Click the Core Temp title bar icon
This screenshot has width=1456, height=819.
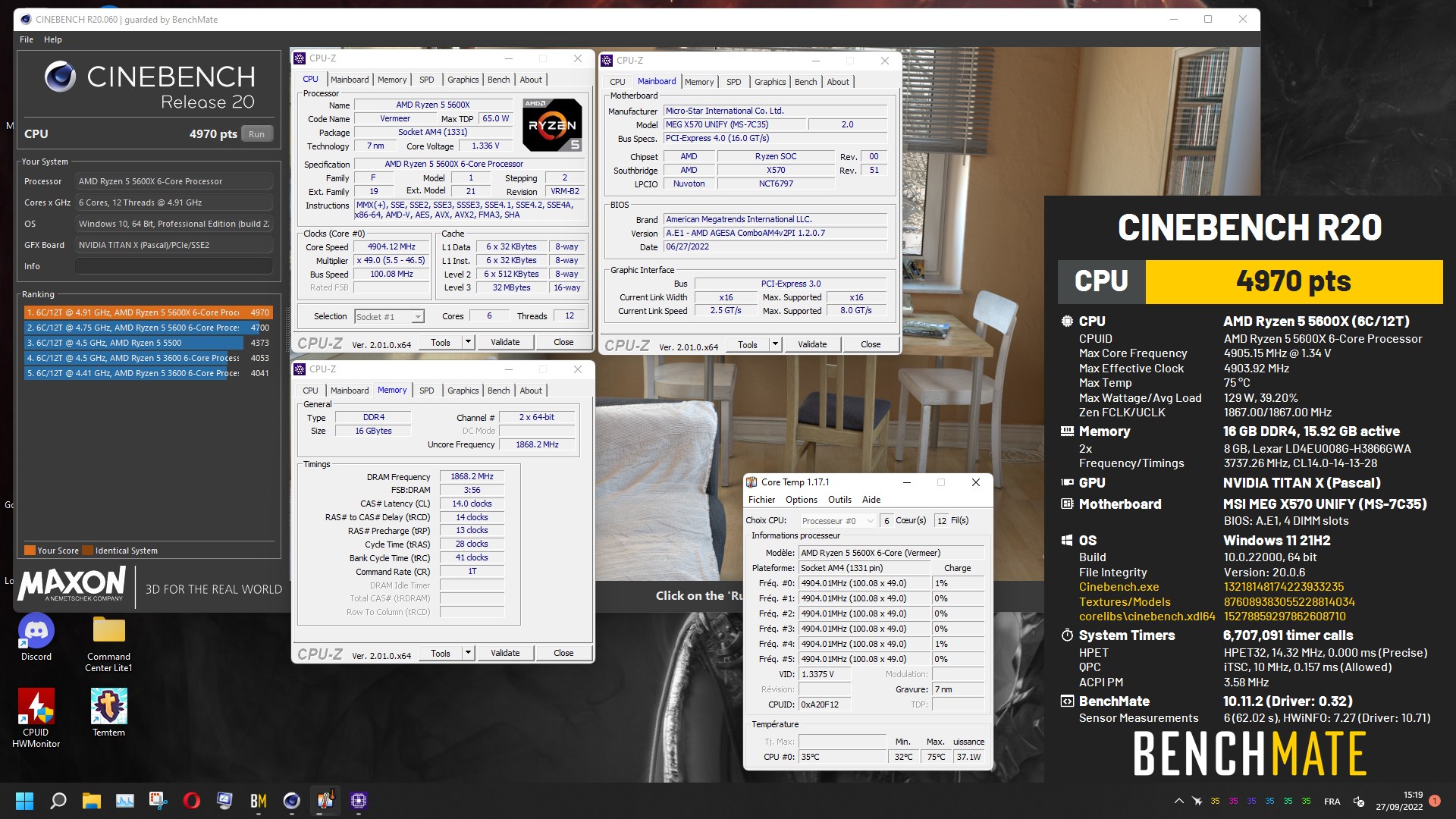pyautogui.click(x=752, y=482)
